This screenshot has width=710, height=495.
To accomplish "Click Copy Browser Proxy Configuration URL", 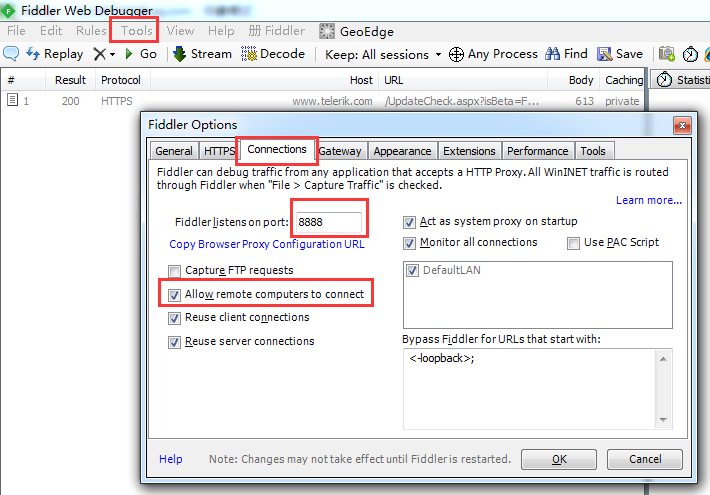I will 267,244.
